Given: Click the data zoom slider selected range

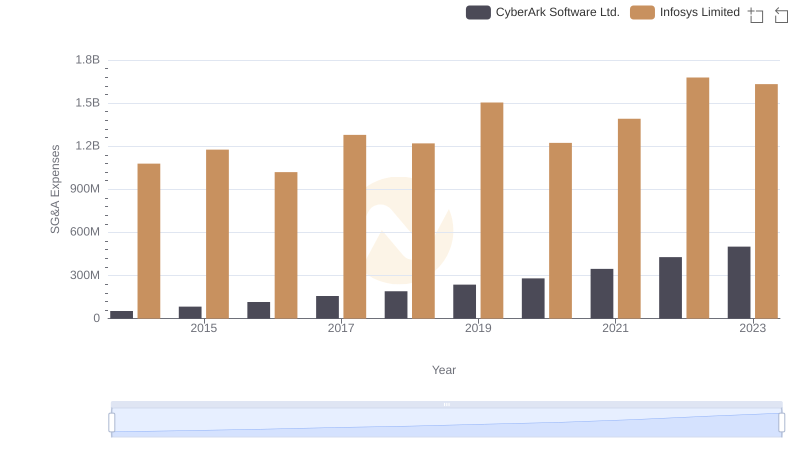Looking at the screenshot, I should [446, 422].
